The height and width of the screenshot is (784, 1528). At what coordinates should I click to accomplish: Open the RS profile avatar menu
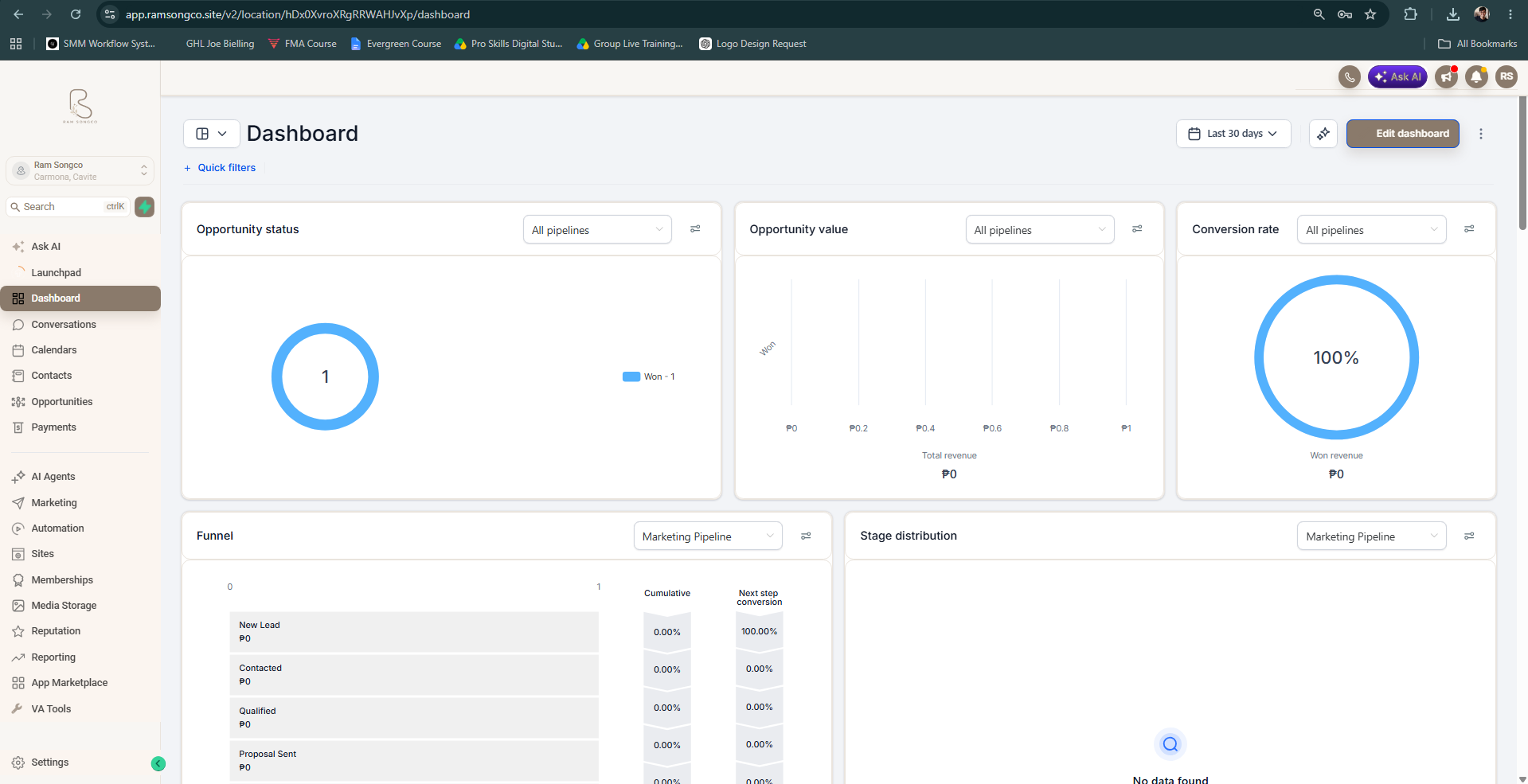[x=1506, y=77]
